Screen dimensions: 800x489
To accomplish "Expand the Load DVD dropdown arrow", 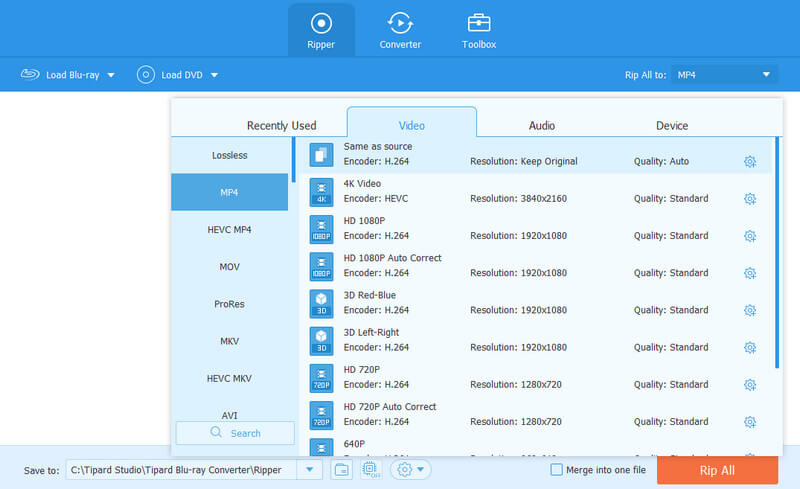I will pos(214,75).
